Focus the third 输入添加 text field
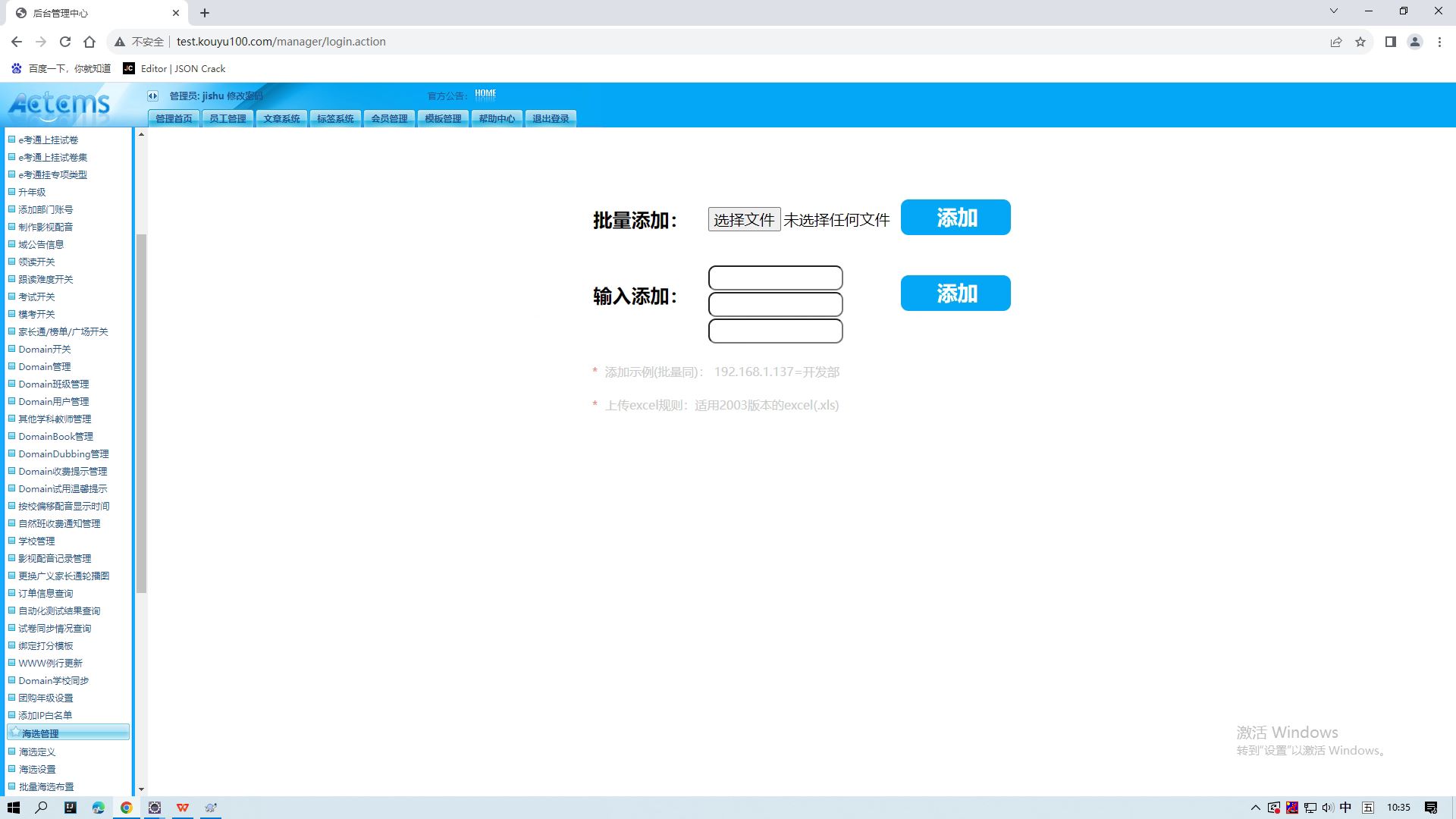1456x819 pixels. 775,331
